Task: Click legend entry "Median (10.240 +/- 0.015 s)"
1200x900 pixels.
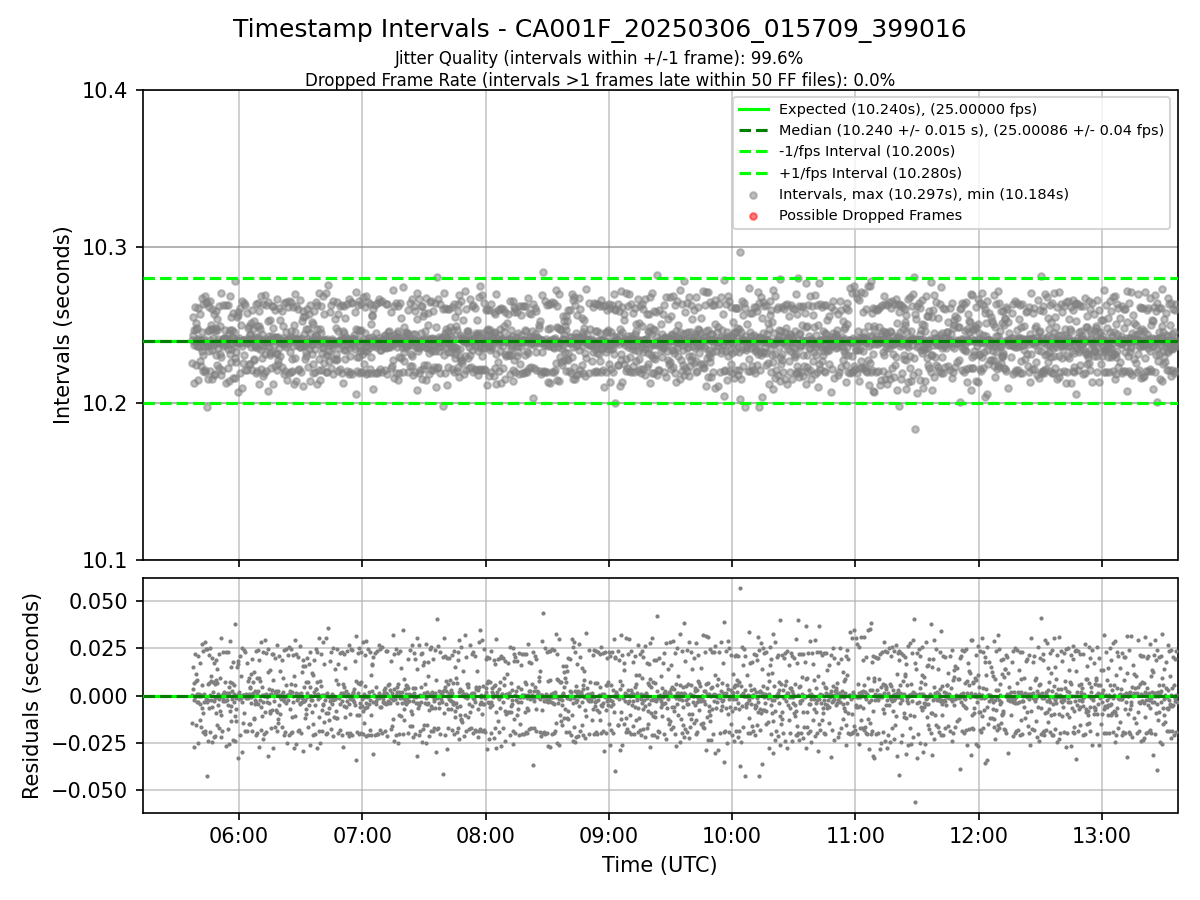Action: [x=971, y=130]
